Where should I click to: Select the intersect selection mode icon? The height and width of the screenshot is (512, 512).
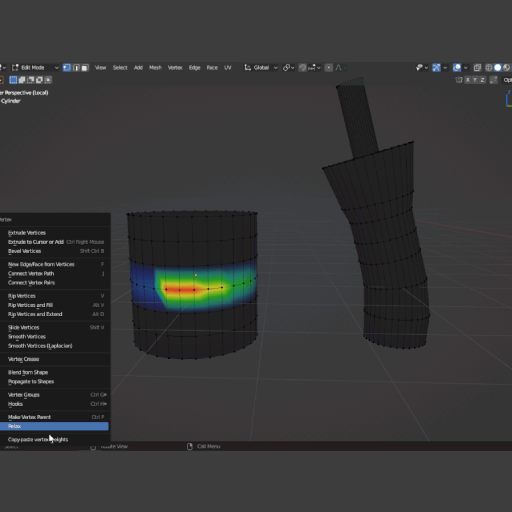tap(48, 80)
